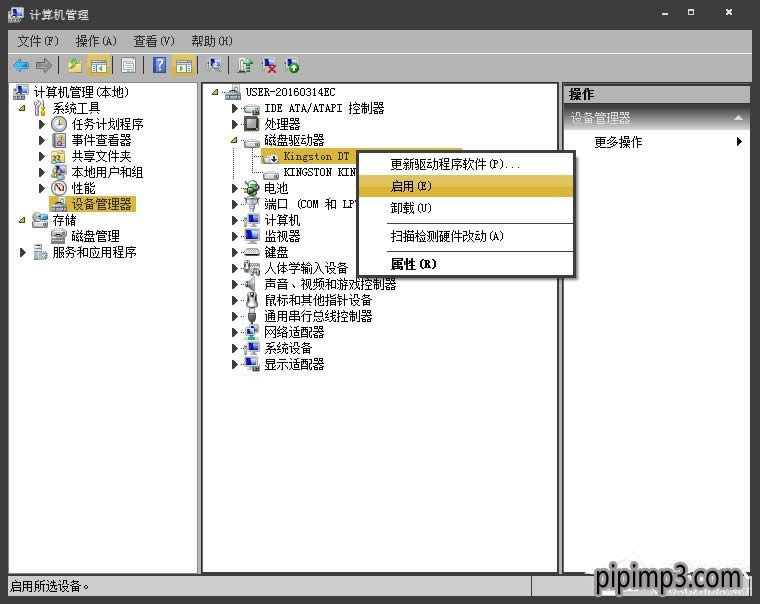Click the Help question mark toolbar icon

(159, 65)
